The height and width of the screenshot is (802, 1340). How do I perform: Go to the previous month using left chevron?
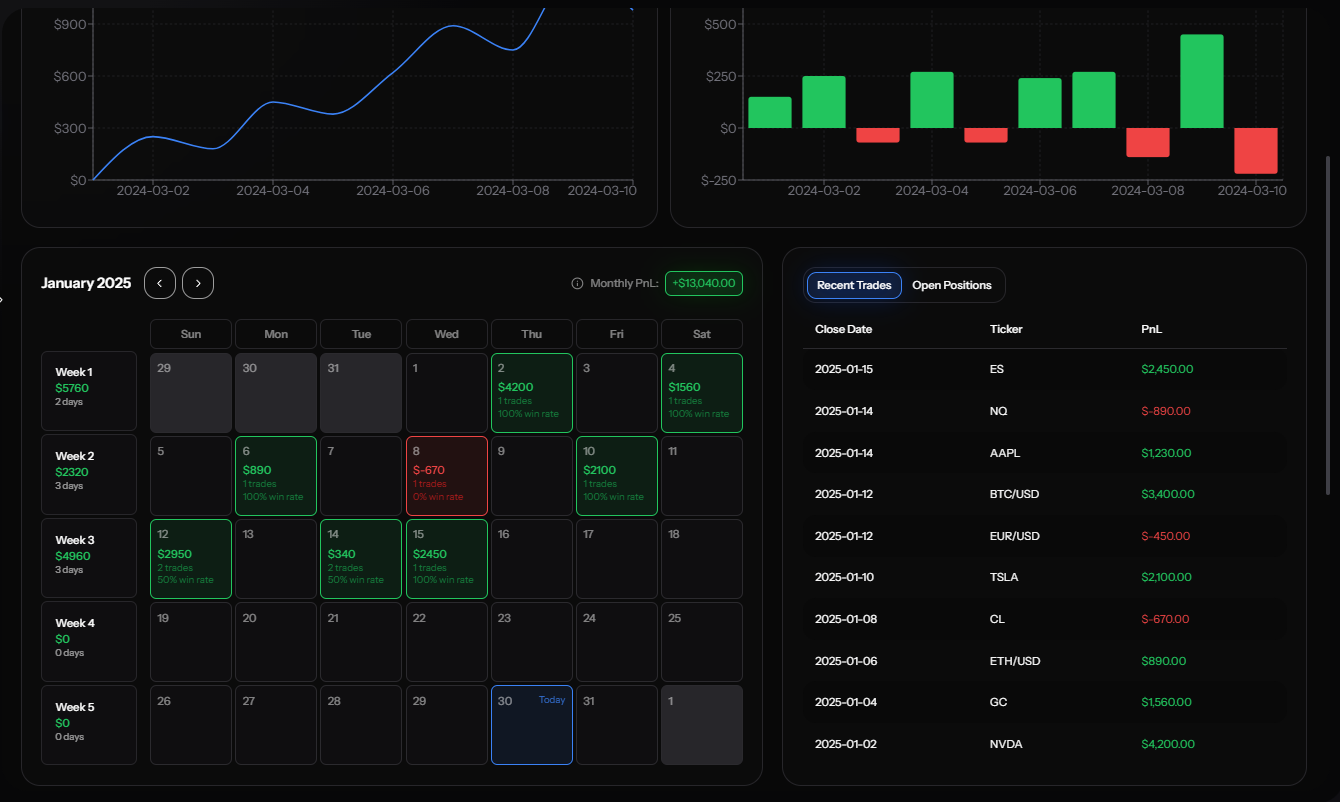pyautogui.click(x=160, y=283)
